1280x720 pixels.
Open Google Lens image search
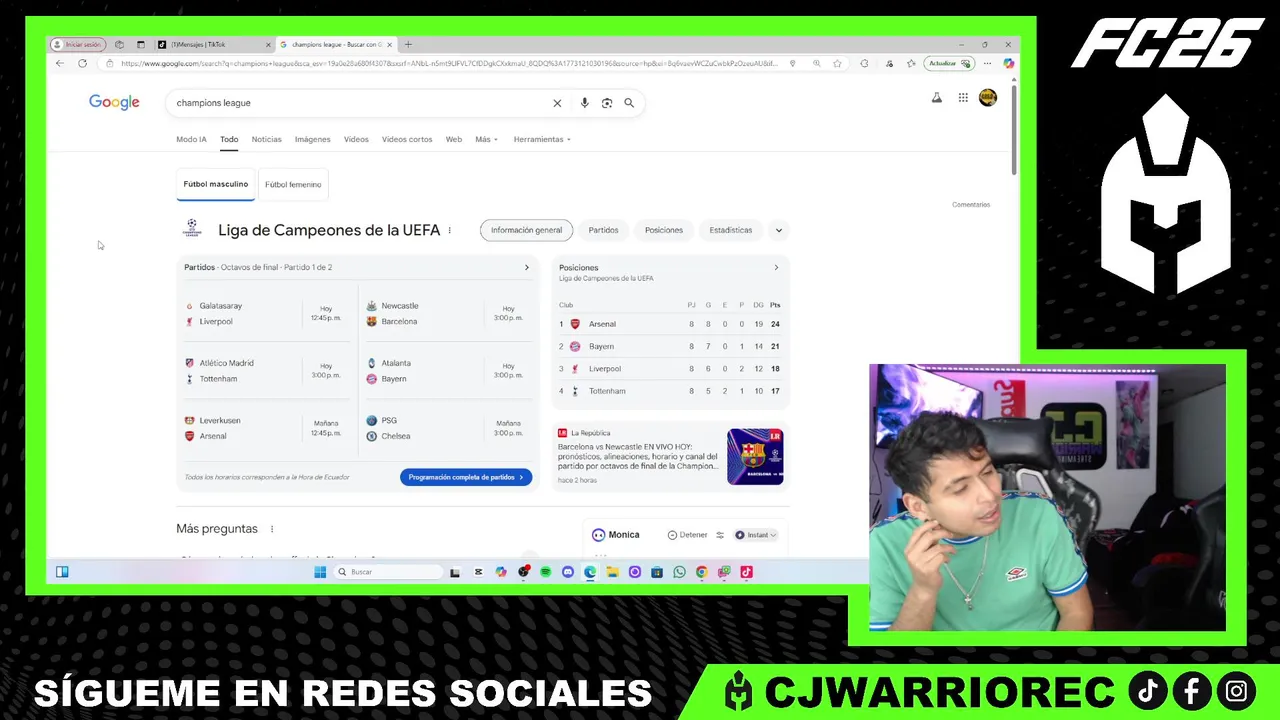point(607,103)
